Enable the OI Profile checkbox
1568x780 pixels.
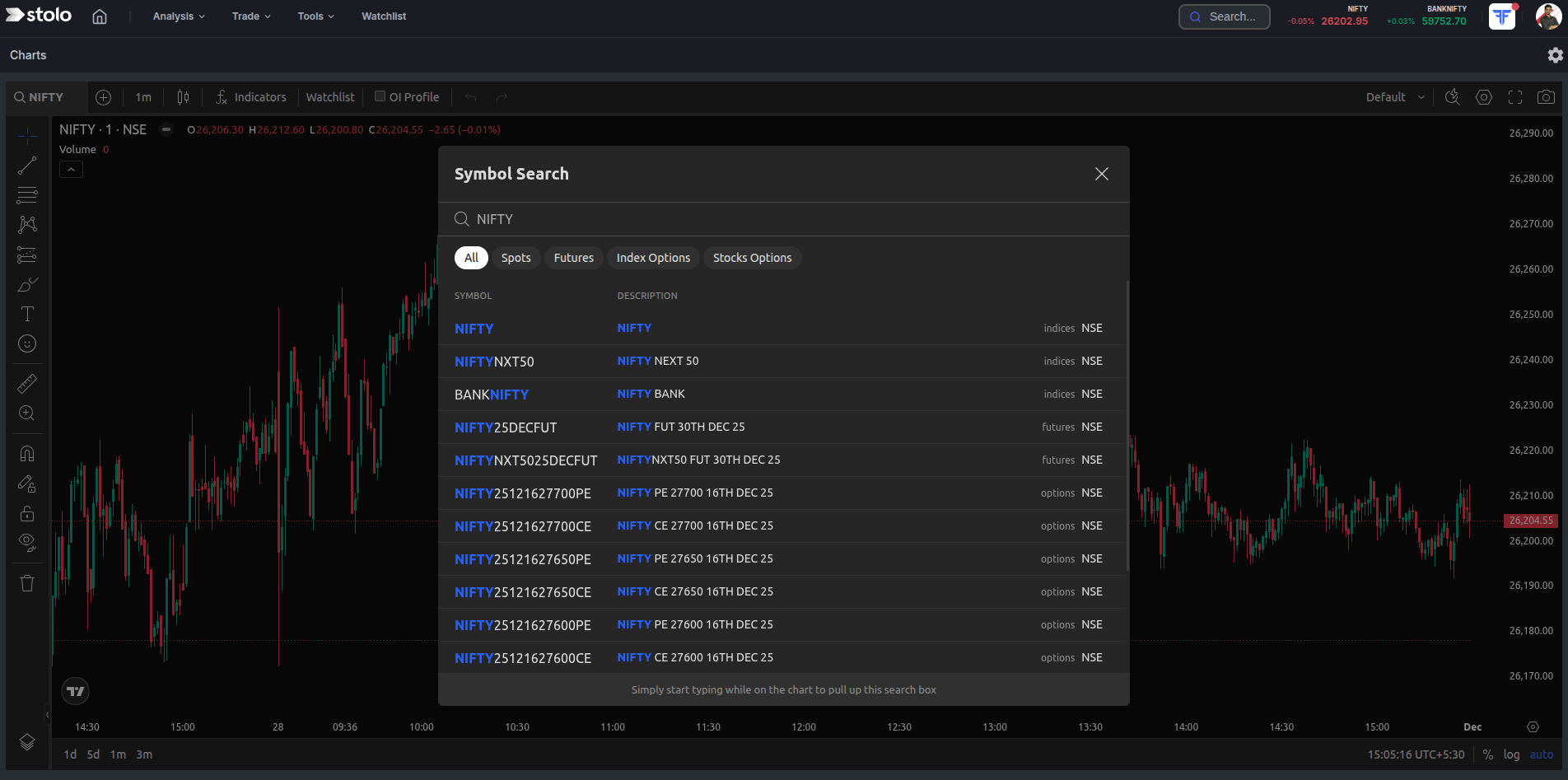(380, 96)
